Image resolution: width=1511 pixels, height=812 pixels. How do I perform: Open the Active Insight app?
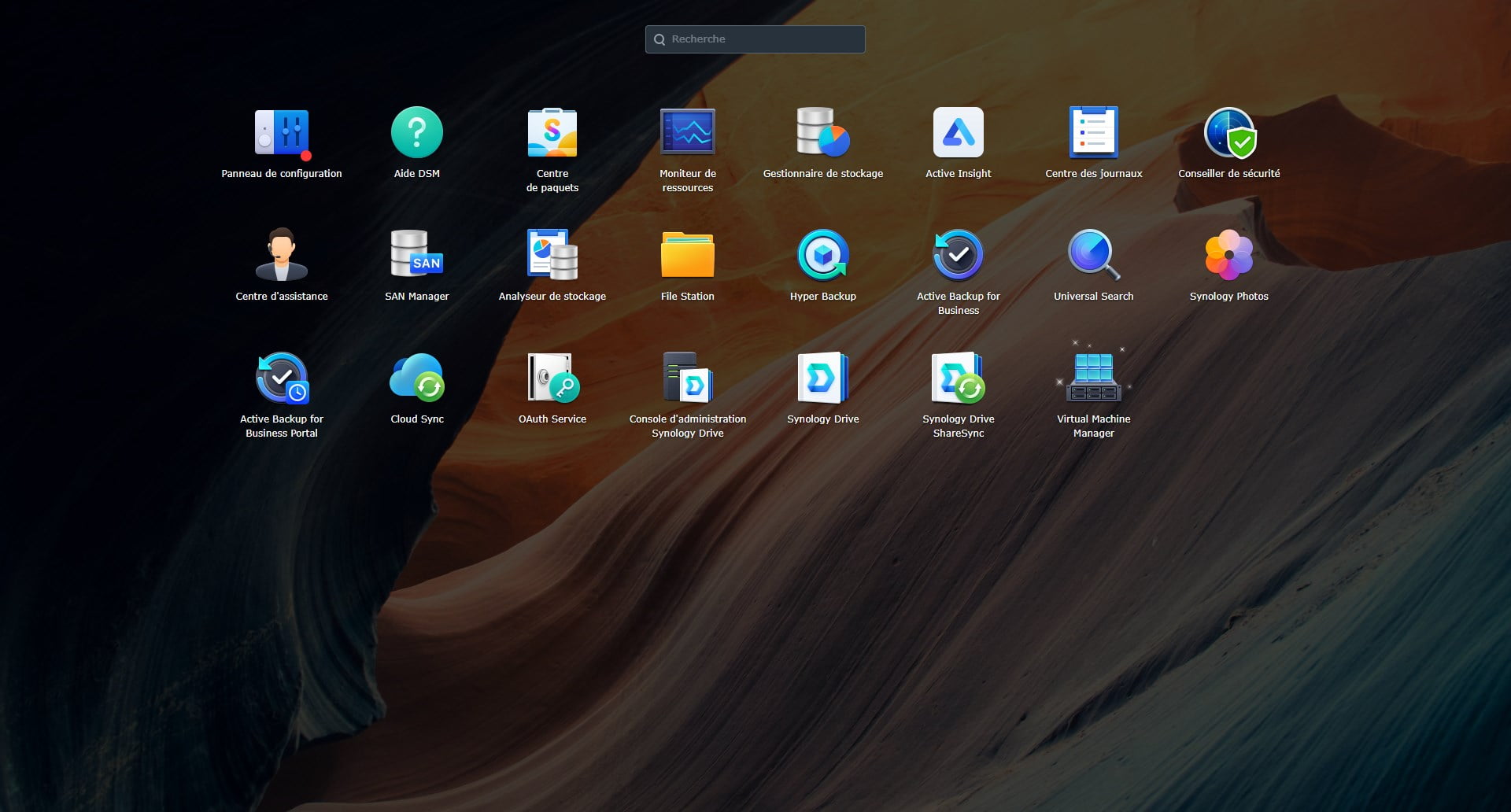point(959,132)
